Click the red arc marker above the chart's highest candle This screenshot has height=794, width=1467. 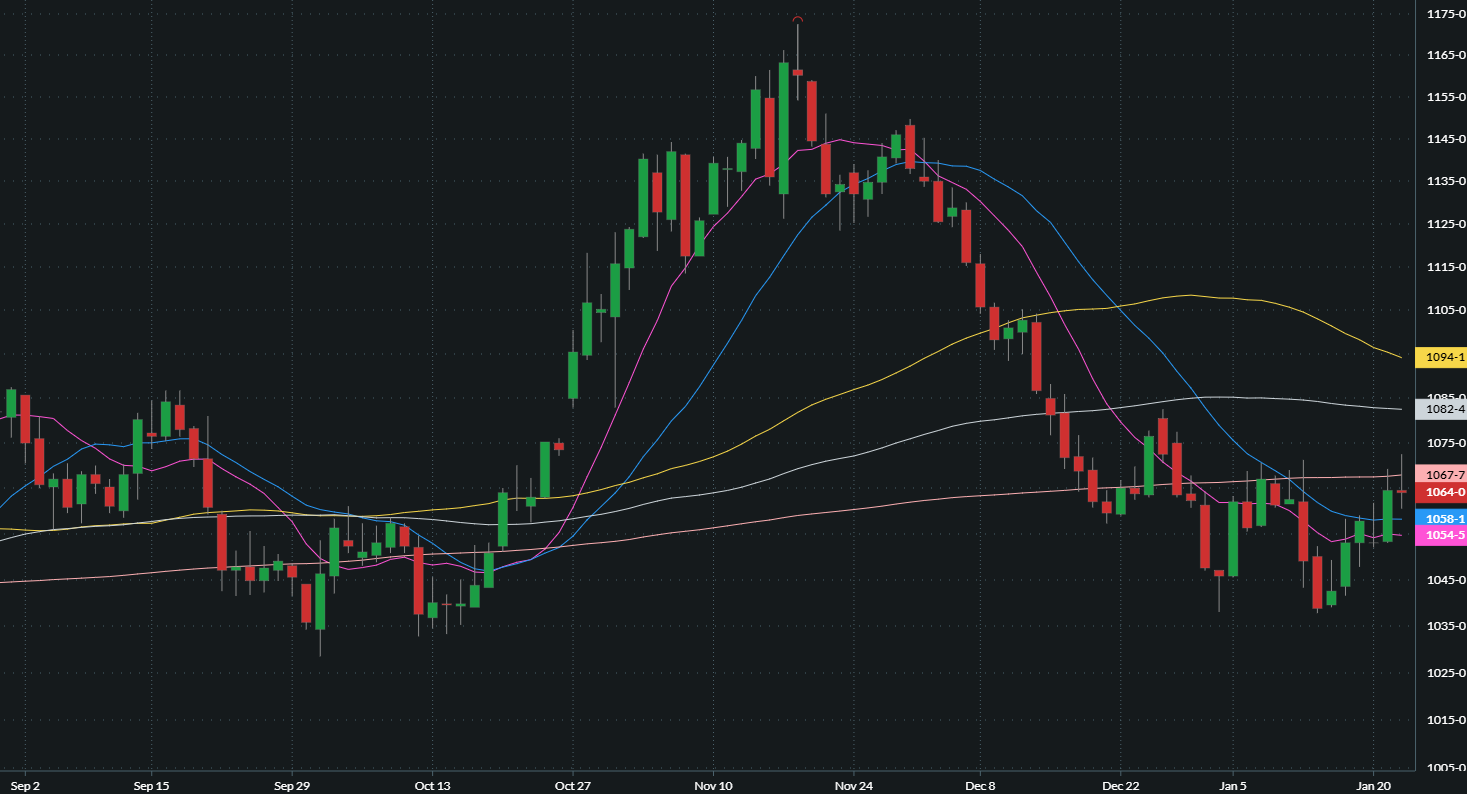click(x=797, y=19)
